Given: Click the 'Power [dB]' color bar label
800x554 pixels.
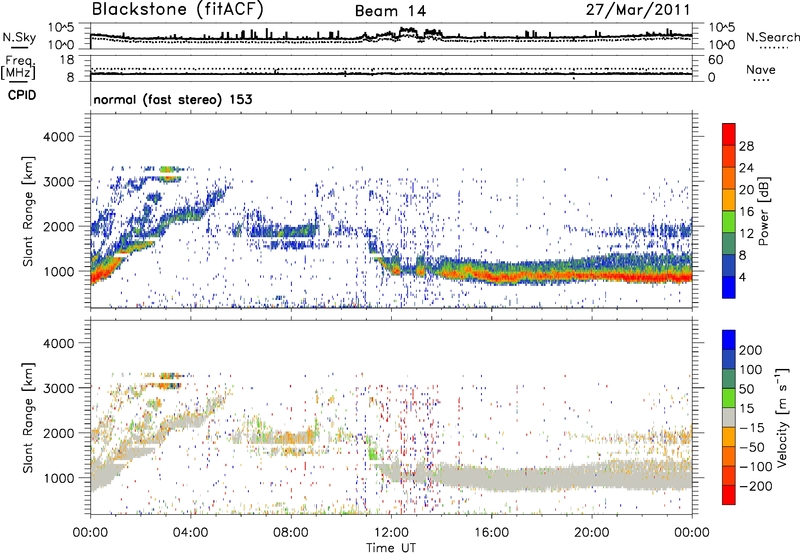Looking at the screenshot, I should pyautogui.click(x=763, y=211).
